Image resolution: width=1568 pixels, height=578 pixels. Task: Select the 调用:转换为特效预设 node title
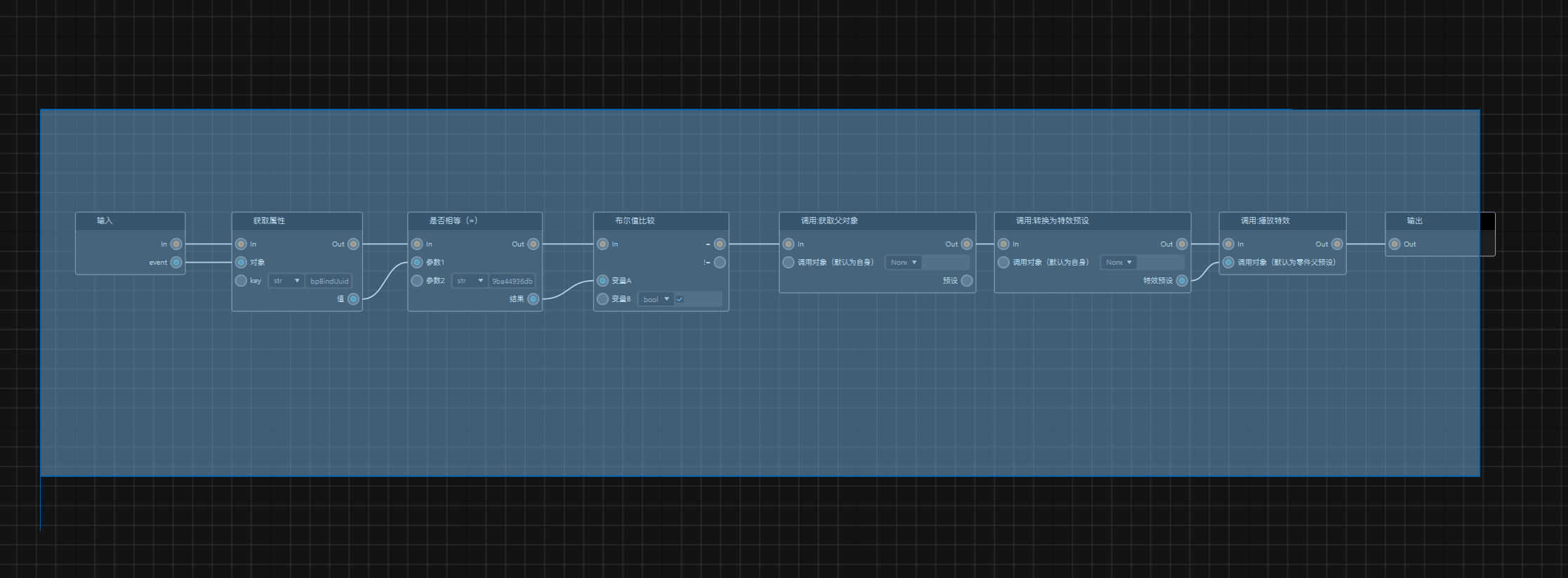[1052, 221]
